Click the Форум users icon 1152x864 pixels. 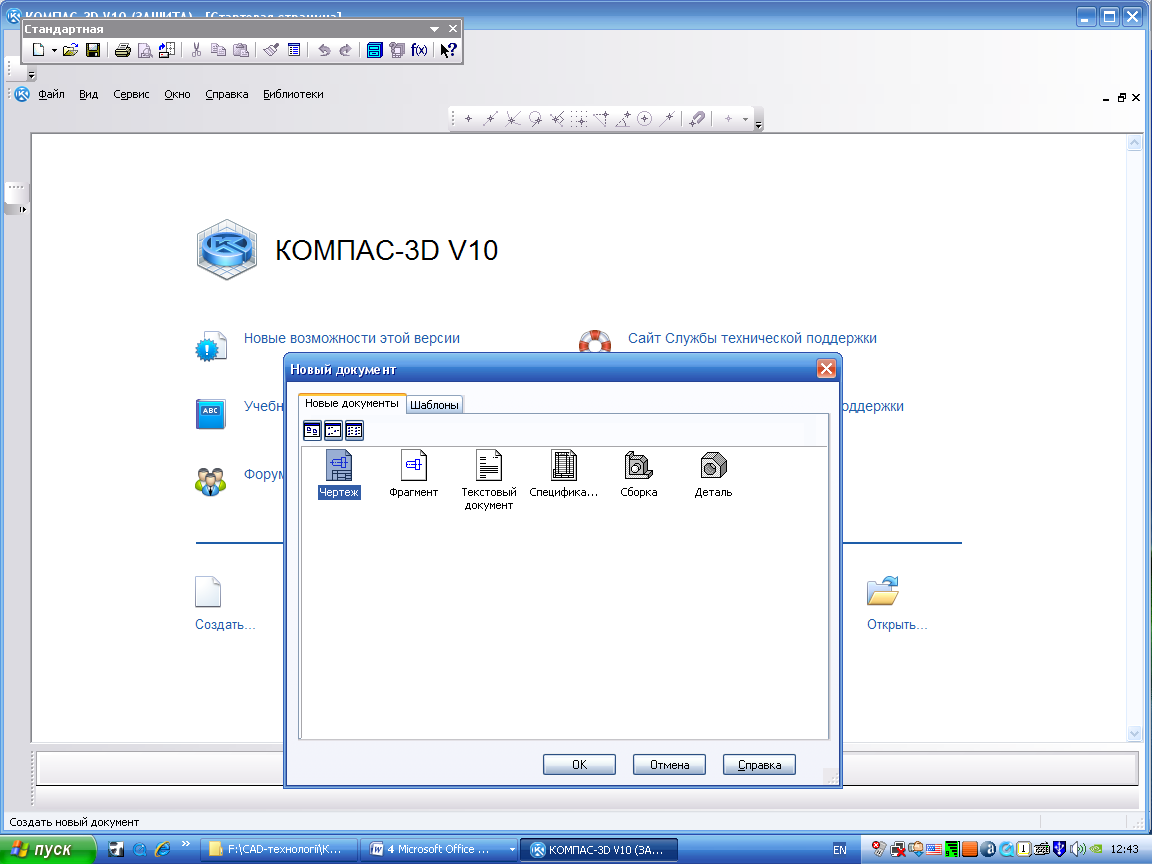(211, 481)
